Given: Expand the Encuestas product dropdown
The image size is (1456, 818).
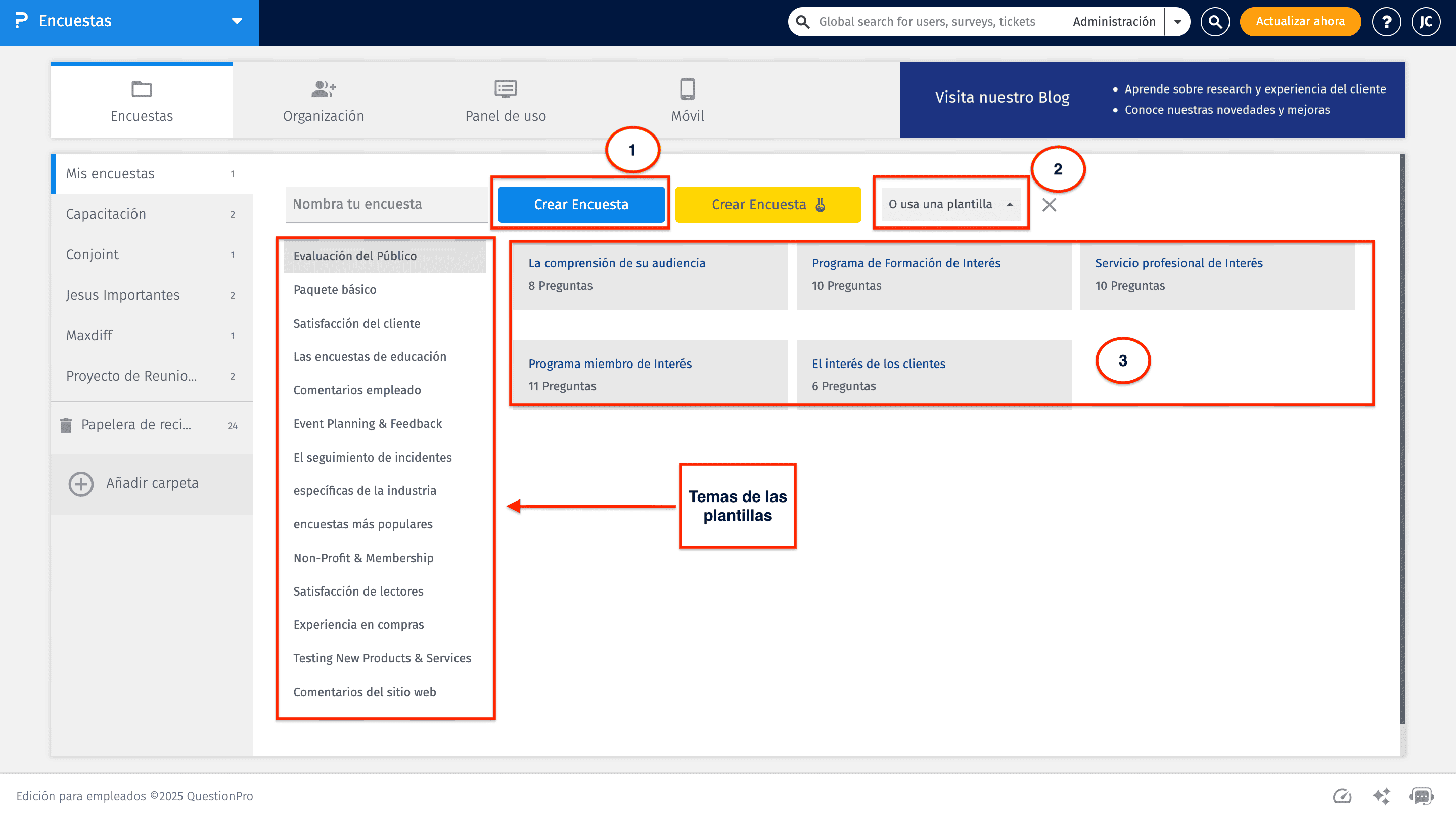Looking at the screenshot, I should (237, 21).
